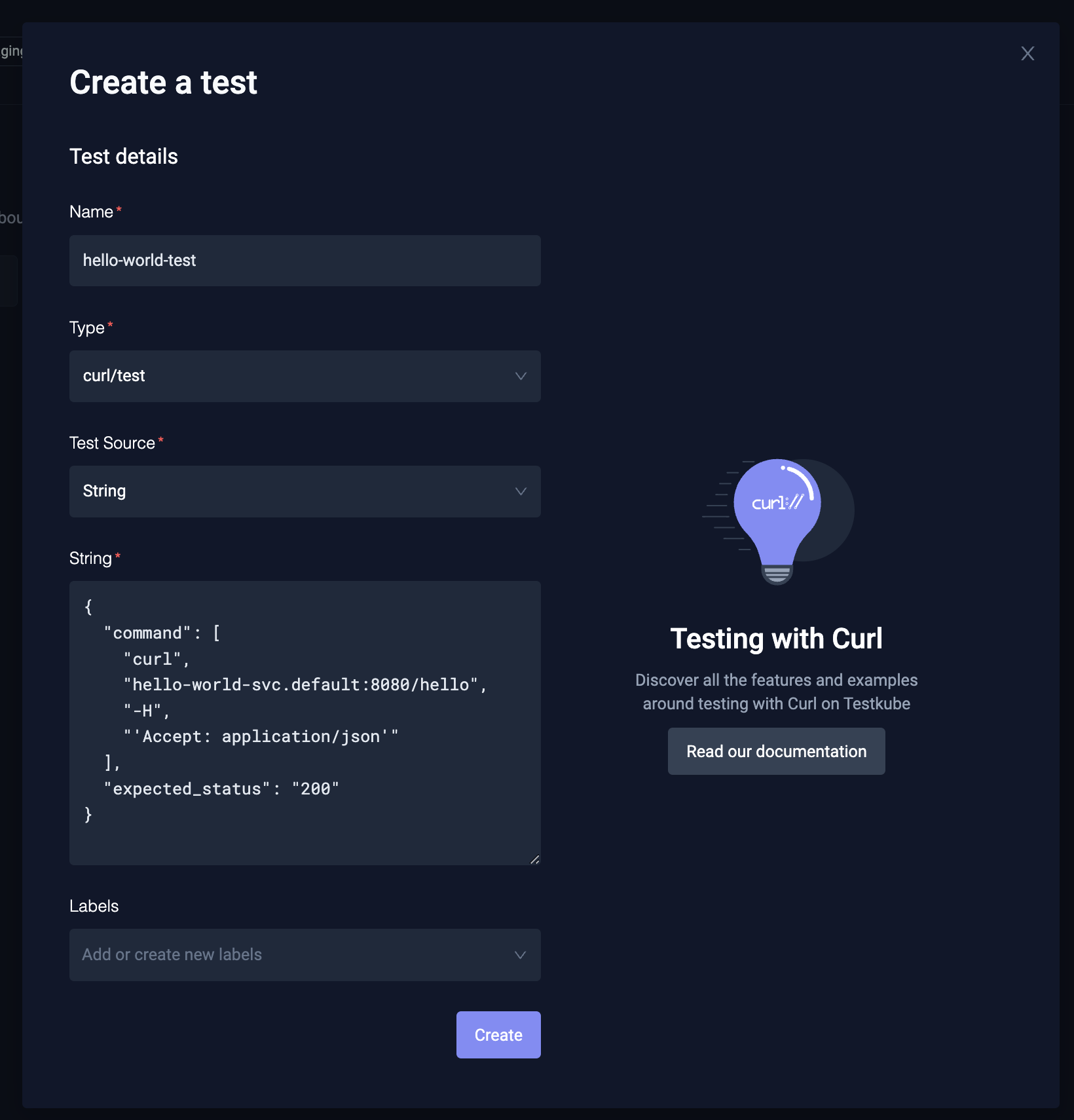The height and width of the screenshot is (1120, 1074).
Task: Open the Type dropdown chevron
Action: coord(521,376)
